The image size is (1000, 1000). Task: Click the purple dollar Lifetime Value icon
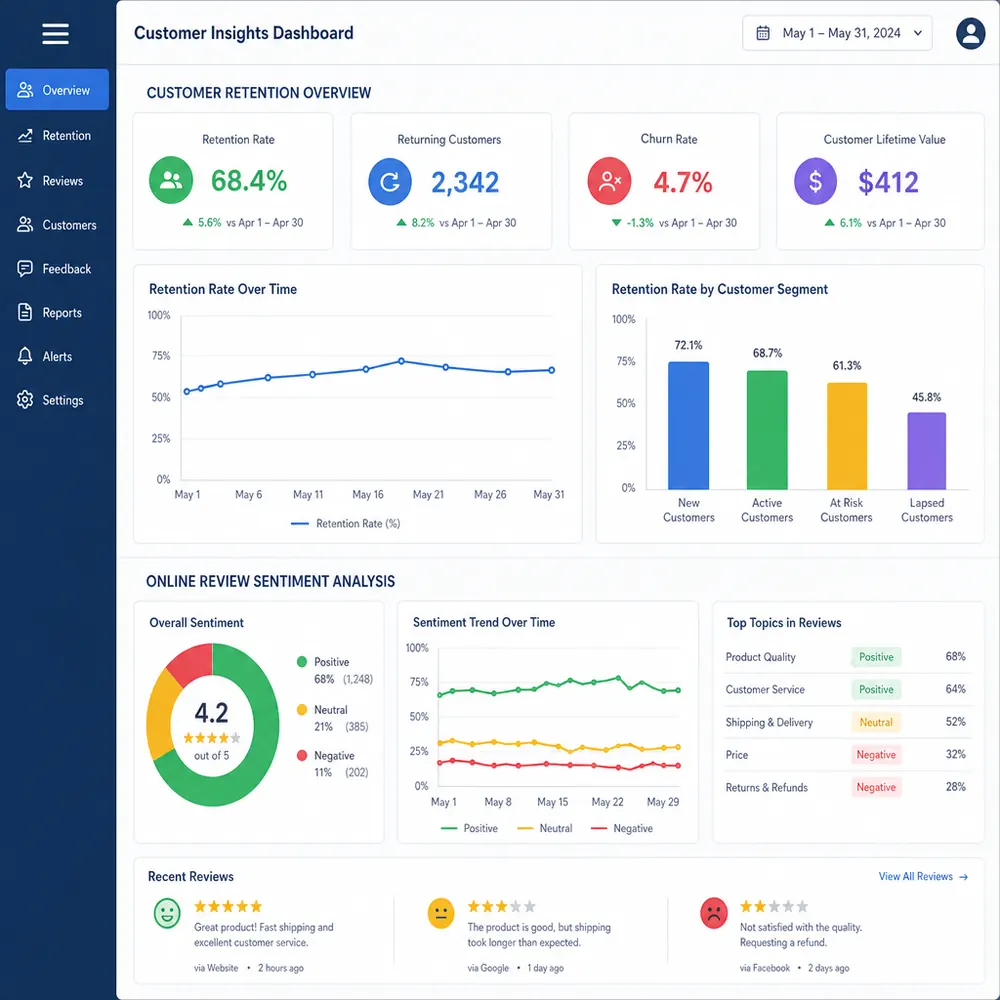[x=815, y=182]
